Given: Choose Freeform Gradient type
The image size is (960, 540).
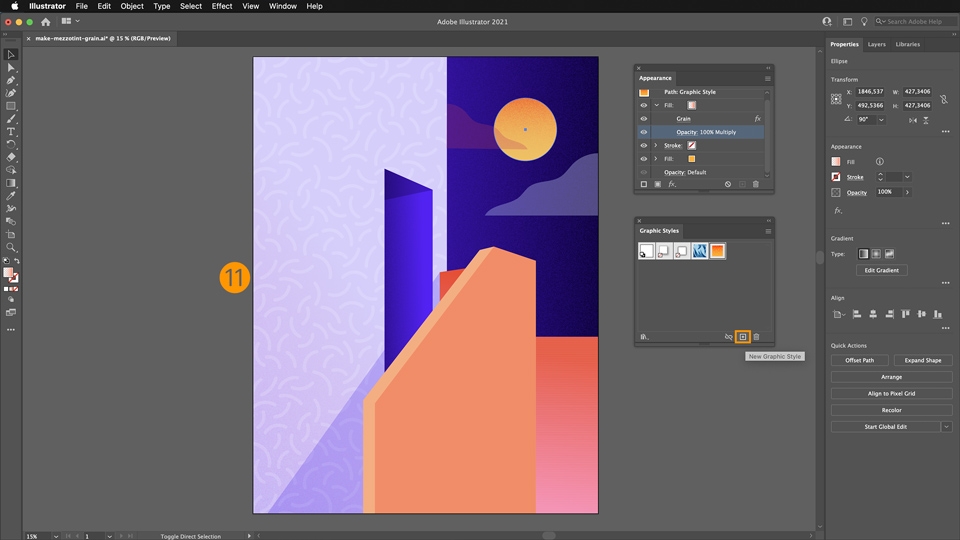Looking at the screenshot, I should [x=889, y=253].
